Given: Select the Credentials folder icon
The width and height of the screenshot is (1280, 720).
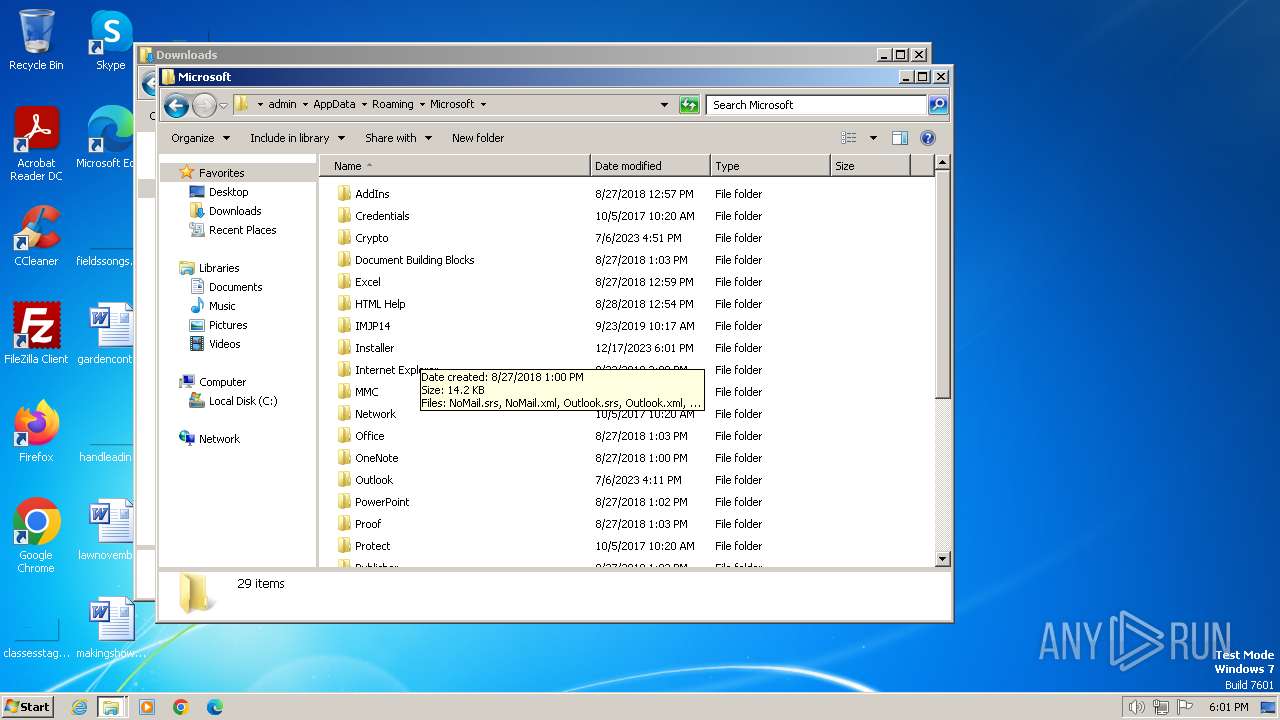Looking at the screenshot, I should click(x=344, y=216).
